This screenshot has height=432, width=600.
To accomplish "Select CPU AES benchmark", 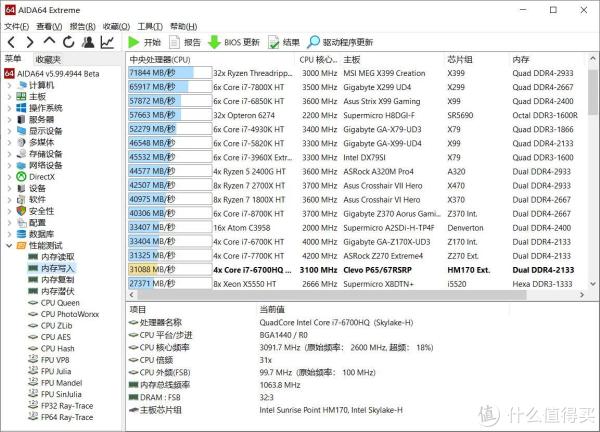I will 50,337.
